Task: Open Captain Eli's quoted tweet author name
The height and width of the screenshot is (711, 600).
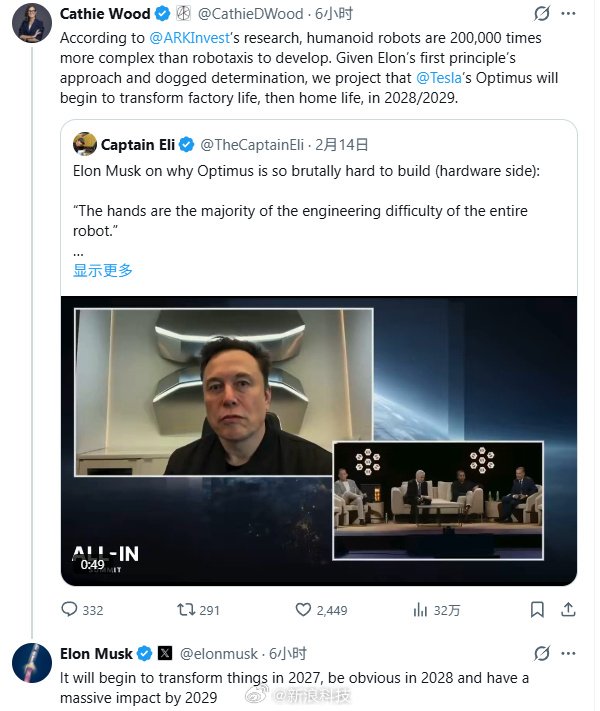Action: [138, 144]
